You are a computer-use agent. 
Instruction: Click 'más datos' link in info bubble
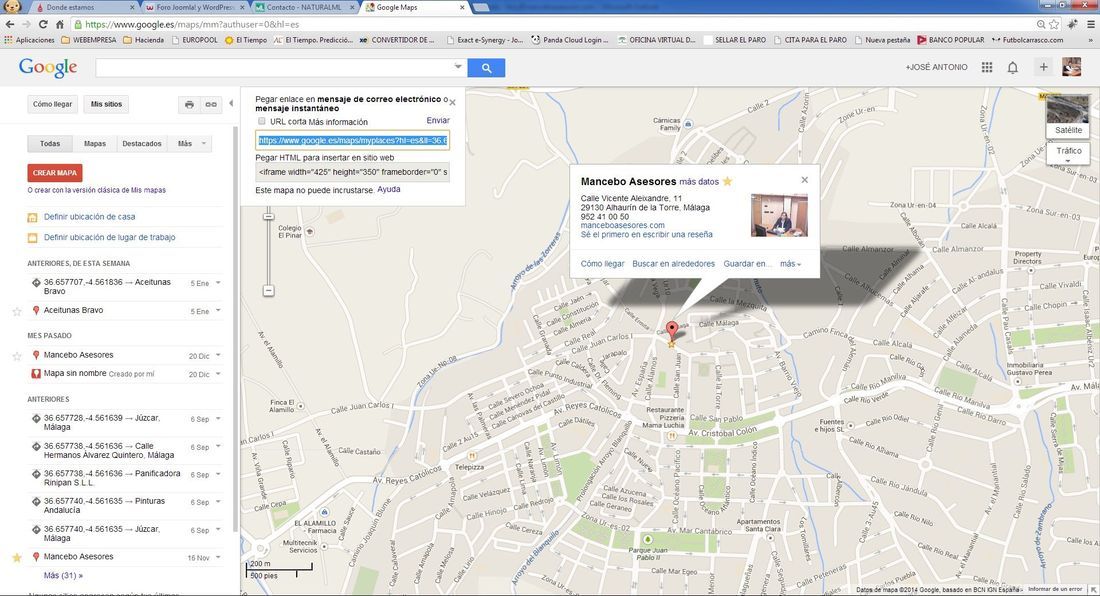coord(699,182)
